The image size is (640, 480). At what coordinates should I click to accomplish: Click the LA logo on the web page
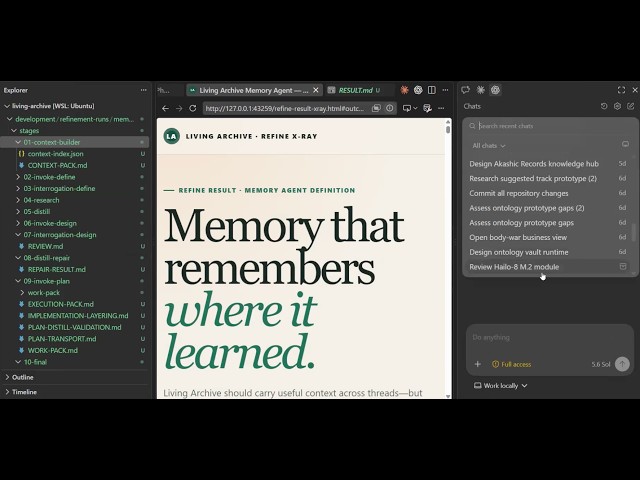[171, 136]
